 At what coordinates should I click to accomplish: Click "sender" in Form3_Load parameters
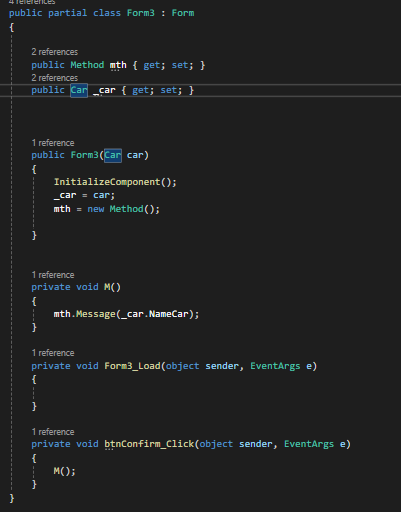click(x=222, y=366)
